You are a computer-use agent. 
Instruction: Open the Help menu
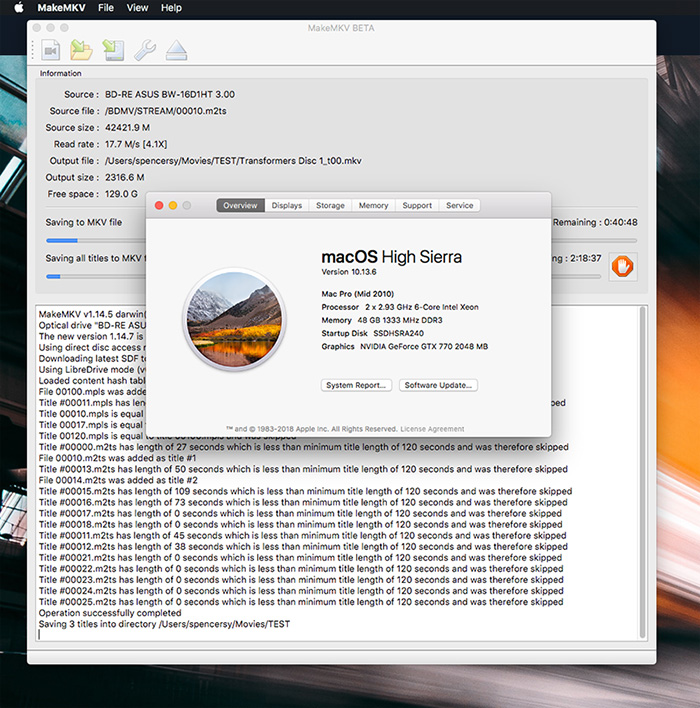(171, 8)
